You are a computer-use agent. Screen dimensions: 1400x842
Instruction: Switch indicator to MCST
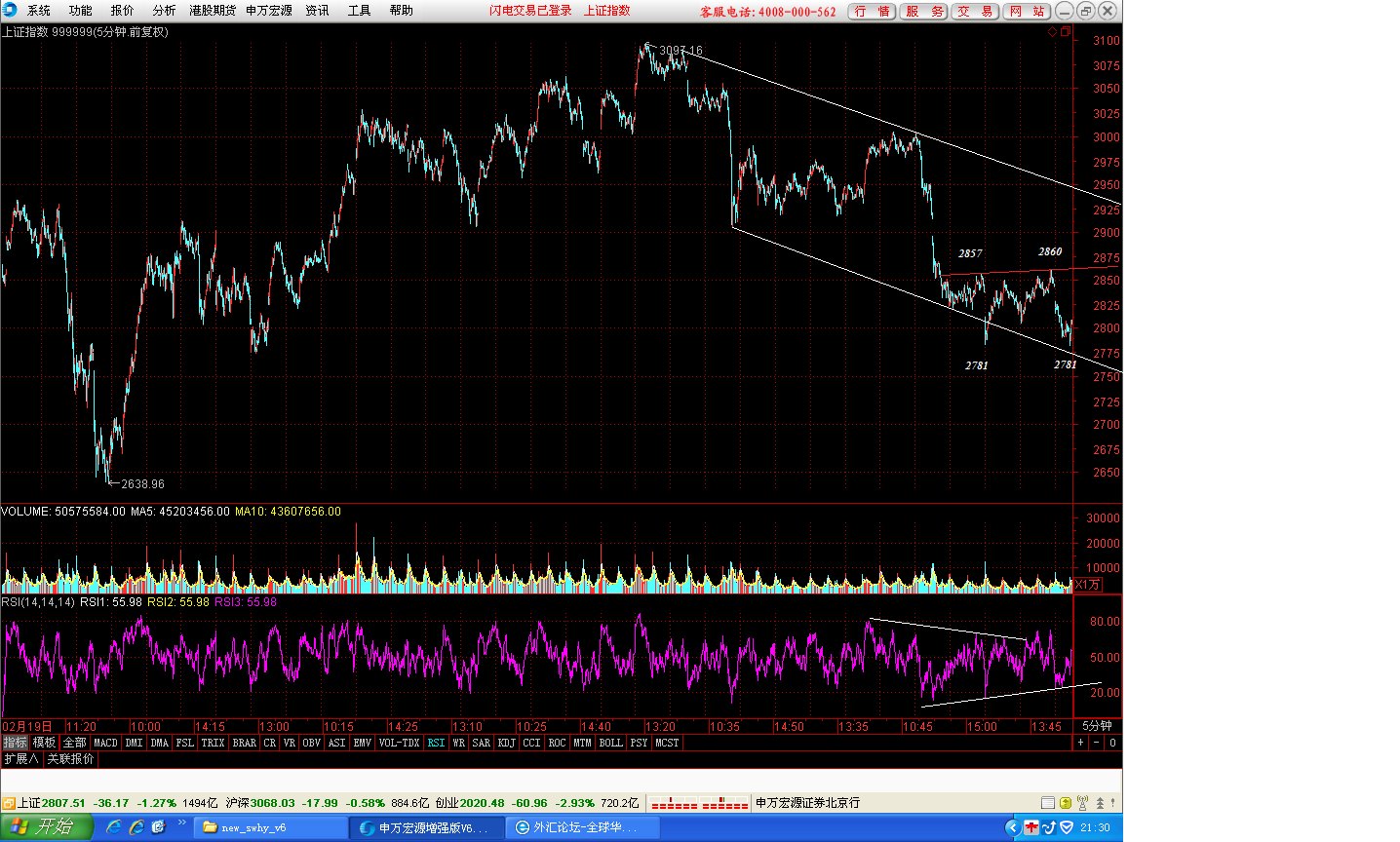pyautogui.click(x=668, y=743)
